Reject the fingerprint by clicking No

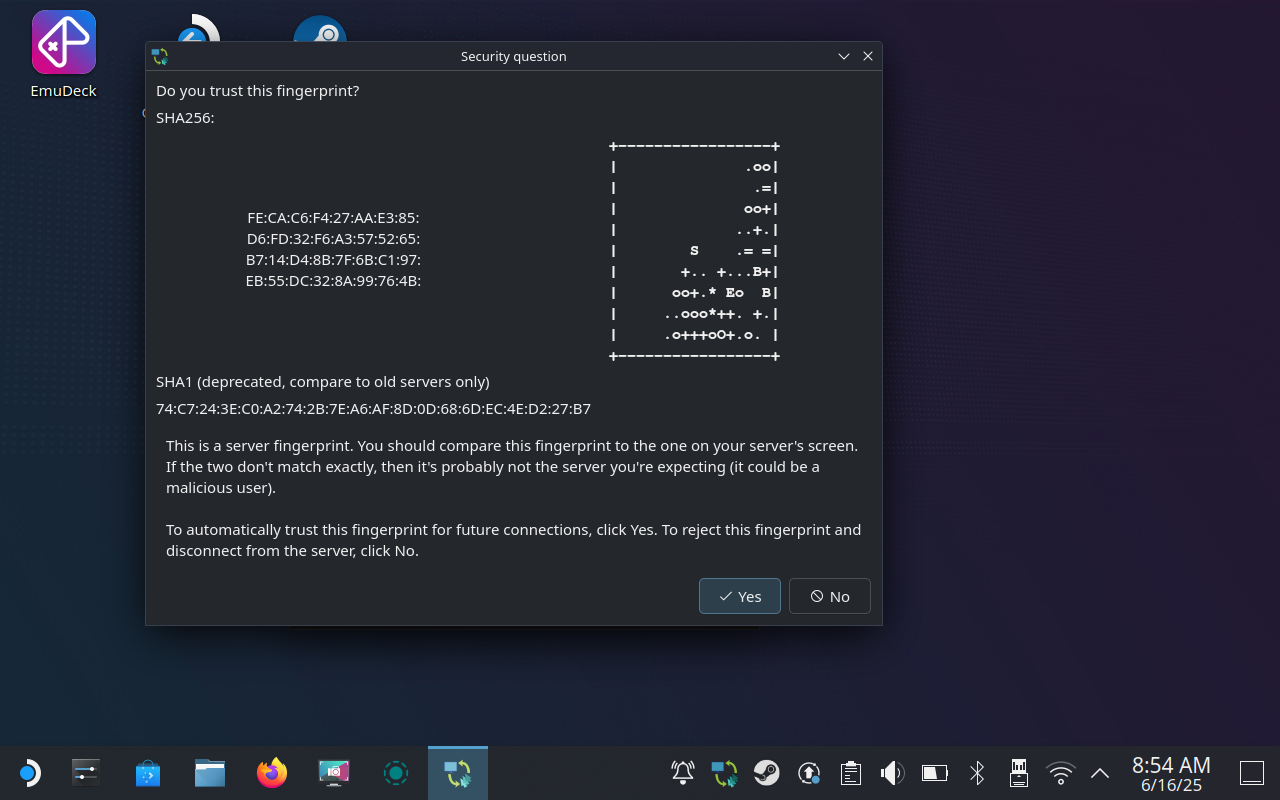[829, 596]
